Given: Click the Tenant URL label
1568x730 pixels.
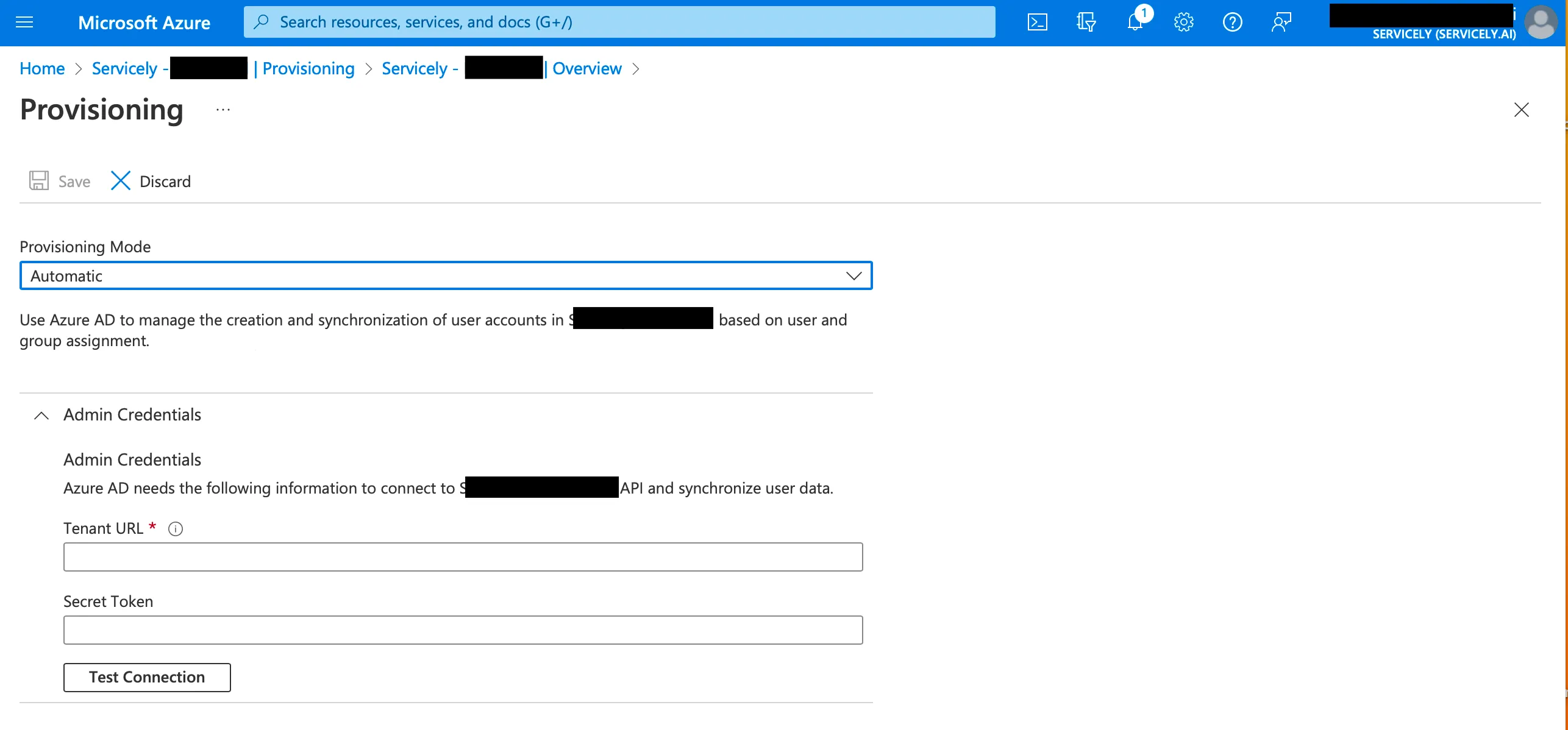Looking at the screenshot, I should (104, 528).
